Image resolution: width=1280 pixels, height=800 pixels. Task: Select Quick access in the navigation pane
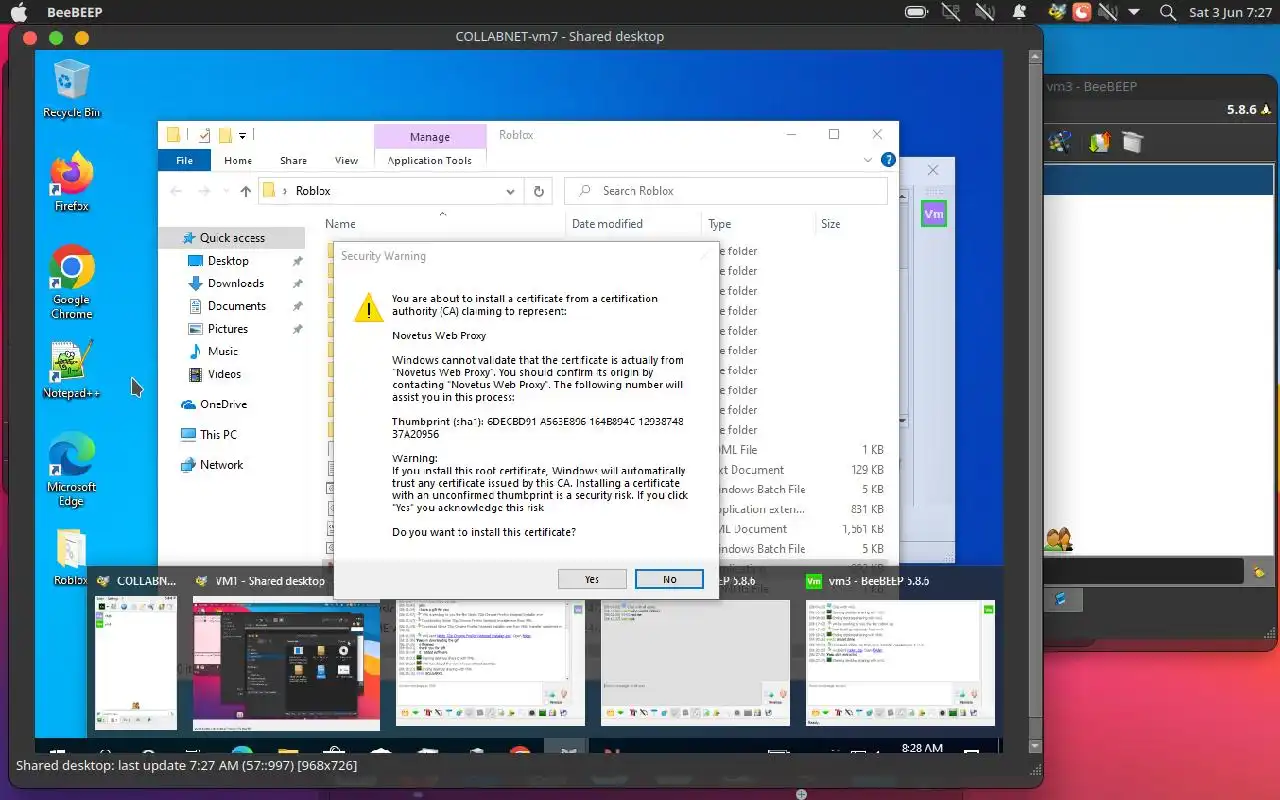(x=232, y=238)
